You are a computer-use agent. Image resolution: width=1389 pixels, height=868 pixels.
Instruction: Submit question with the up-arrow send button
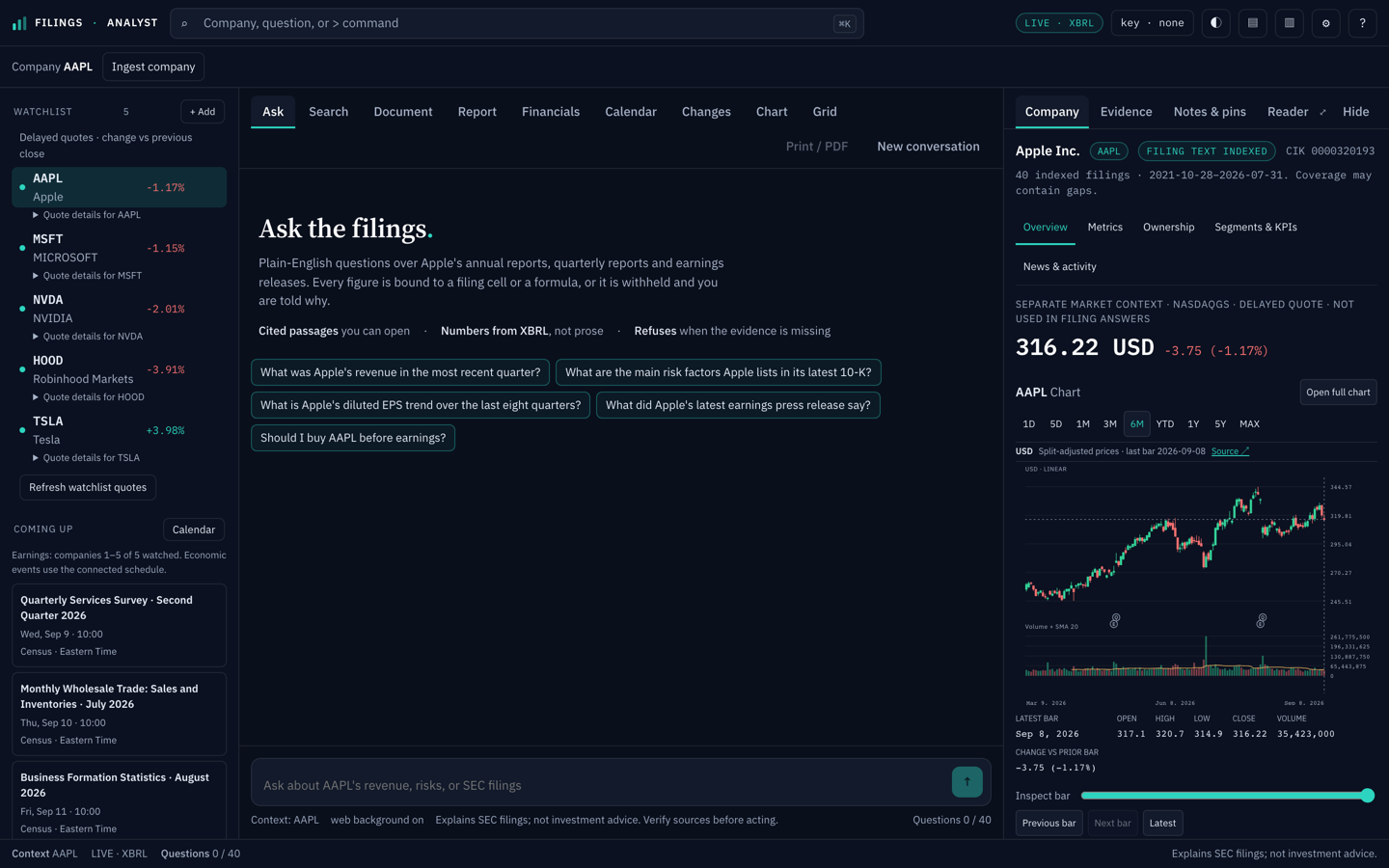pyautogui.click(x=967, y=782)
